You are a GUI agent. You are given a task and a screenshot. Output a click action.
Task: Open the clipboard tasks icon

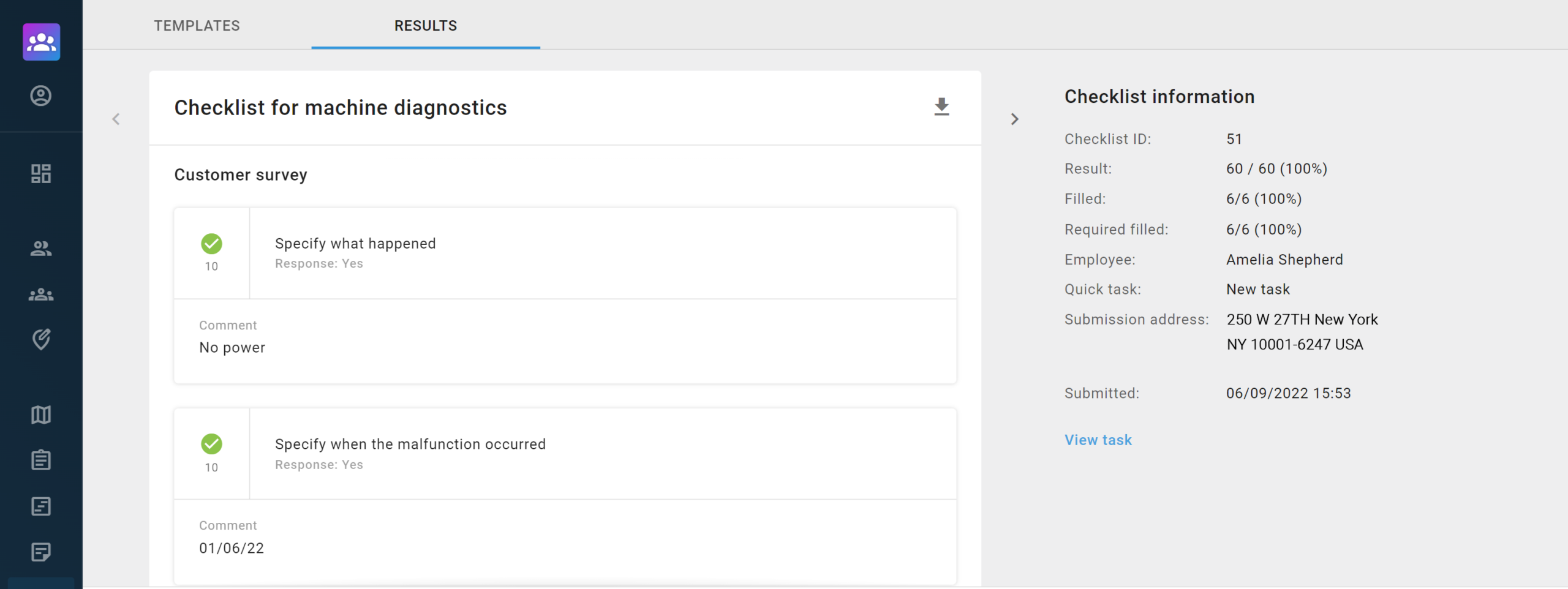tap(41, 460)
